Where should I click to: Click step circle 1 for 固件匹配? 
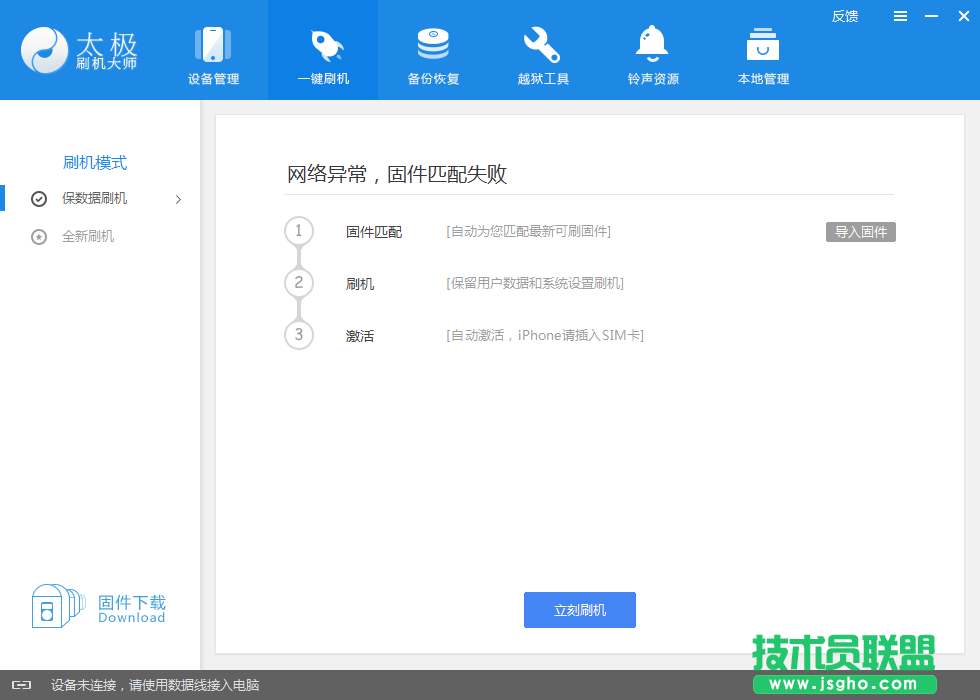[299, 231]
